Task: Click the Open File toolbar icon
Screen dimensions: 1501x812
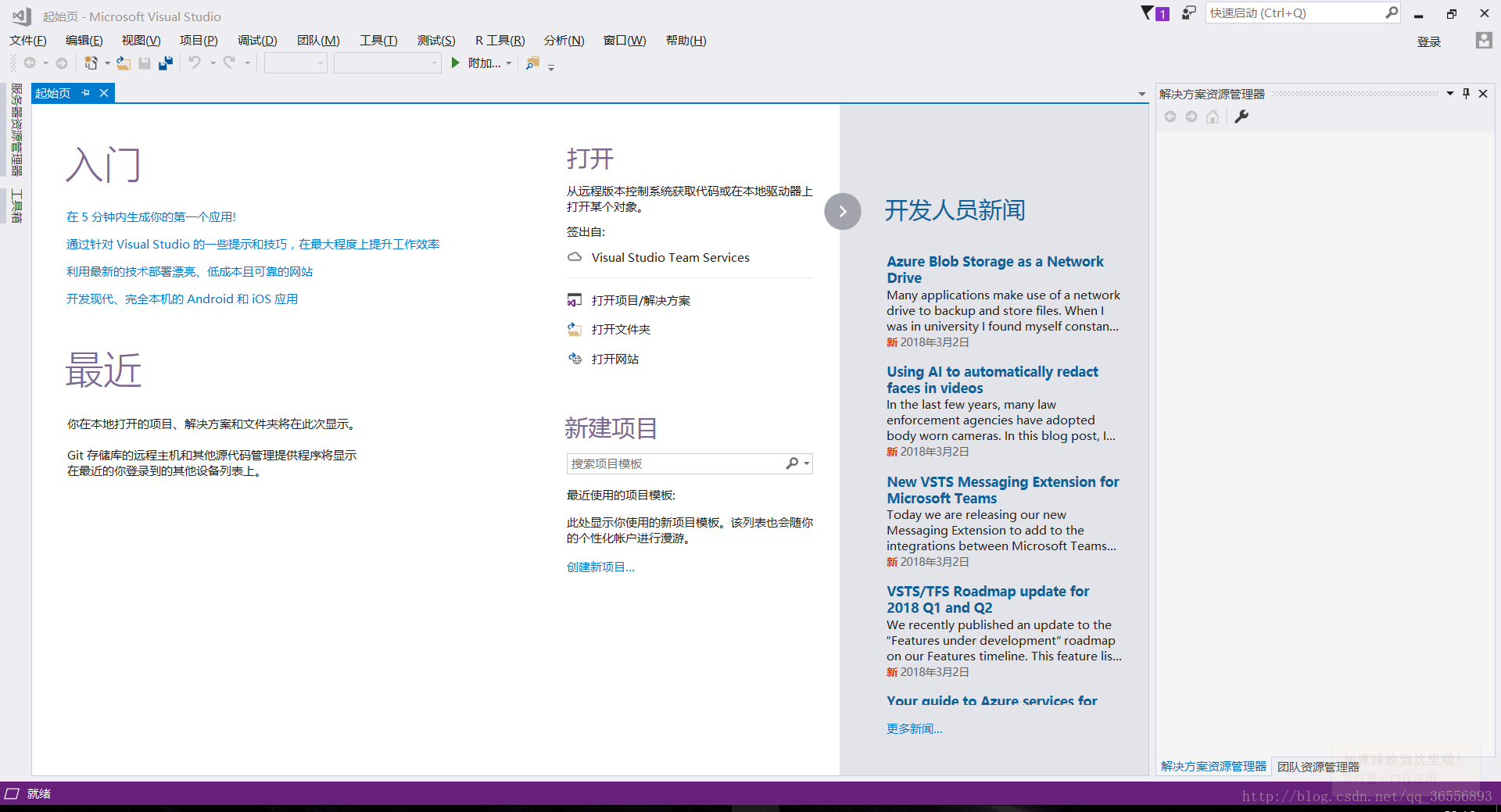Action: [124, 63]
